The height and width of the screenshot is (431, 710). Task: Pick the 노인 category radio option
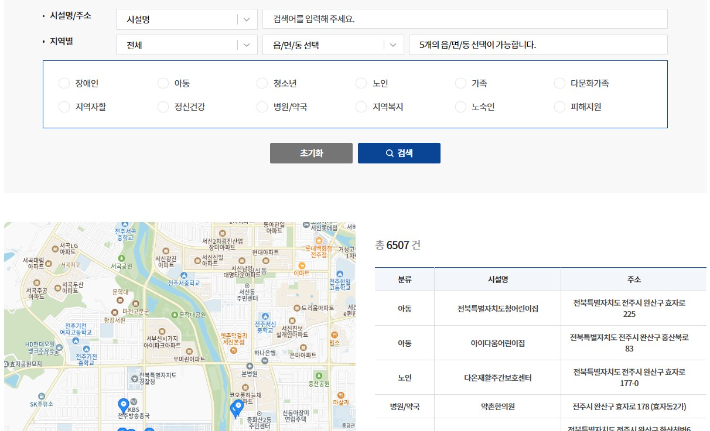pyautogui.click(x=361, y=83)
